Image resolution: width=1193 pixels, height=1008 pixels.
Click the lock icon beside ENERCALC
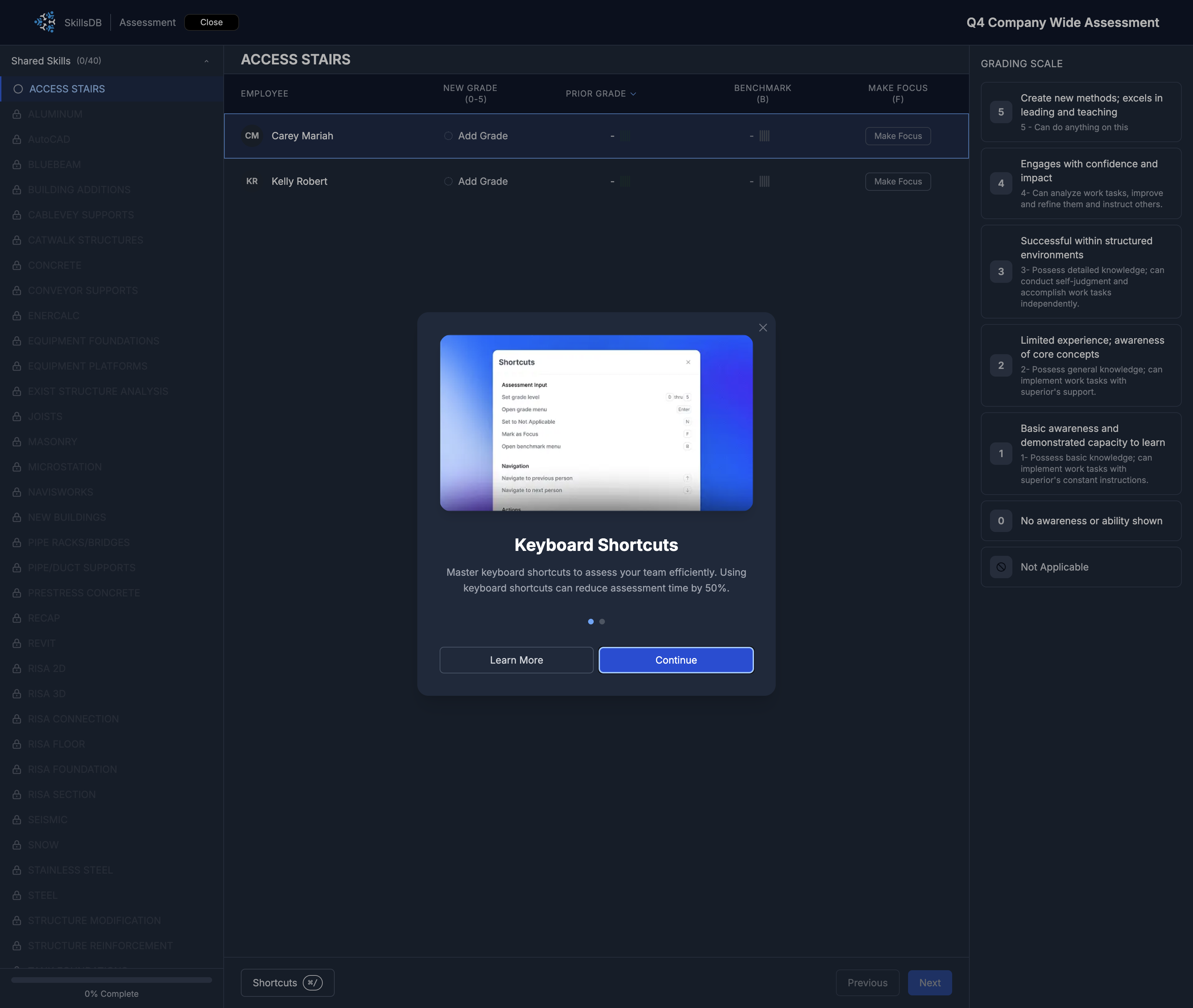coord(17,316)
